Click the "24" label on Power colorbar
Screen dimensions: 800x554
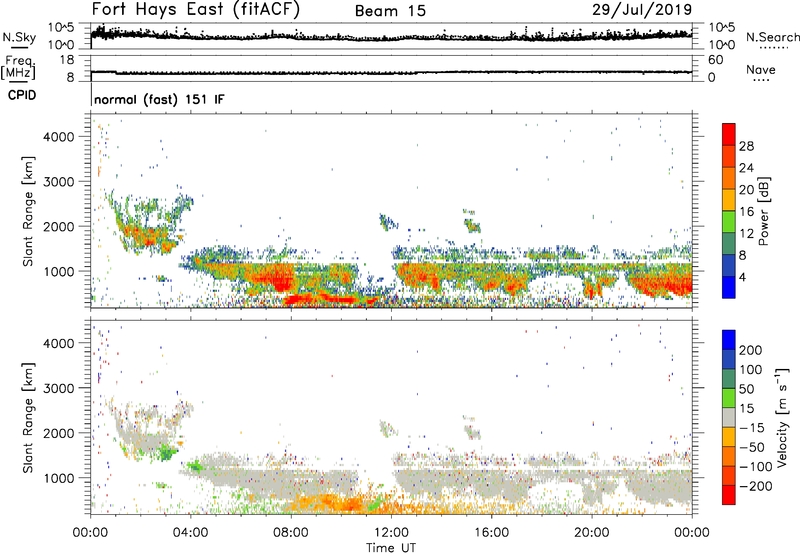(746, 168)
